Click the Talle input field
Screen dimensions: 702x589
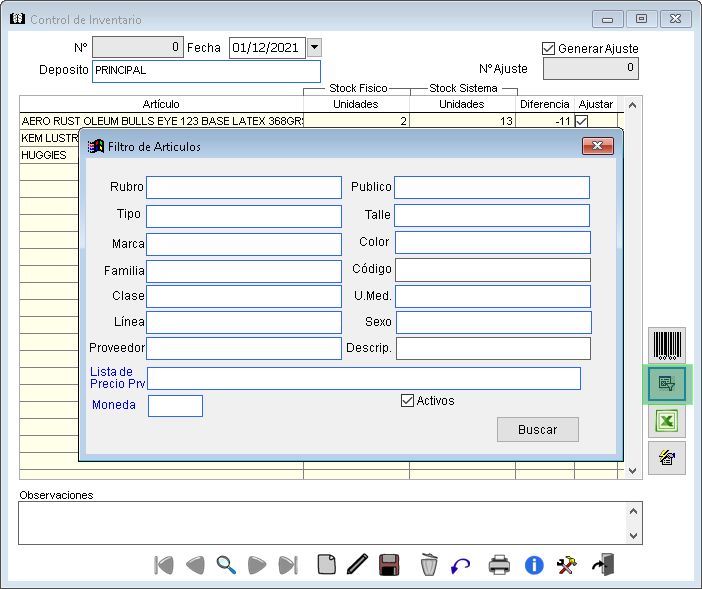coord(492,215)
